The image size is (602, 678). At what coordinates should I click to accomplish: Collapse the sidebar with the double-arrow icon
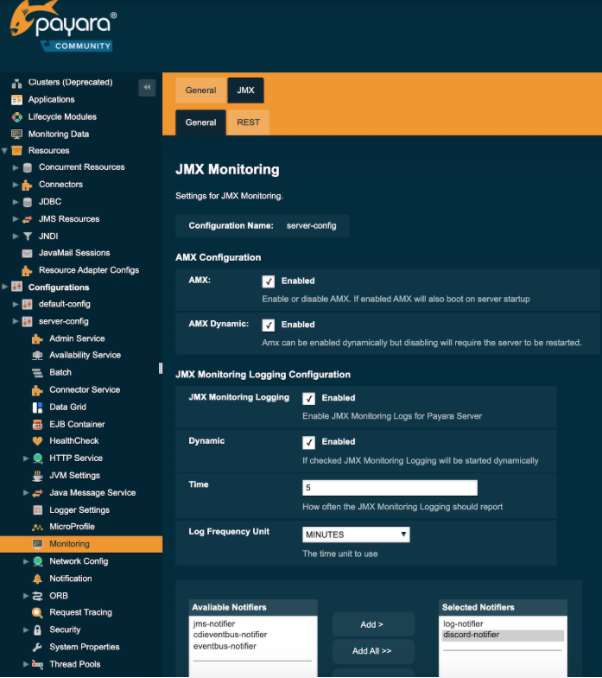147,88
